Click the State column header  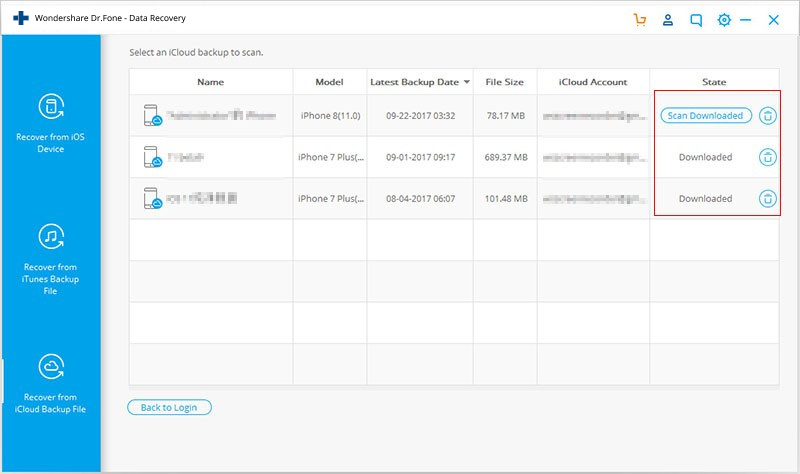(x=714, y=82)
